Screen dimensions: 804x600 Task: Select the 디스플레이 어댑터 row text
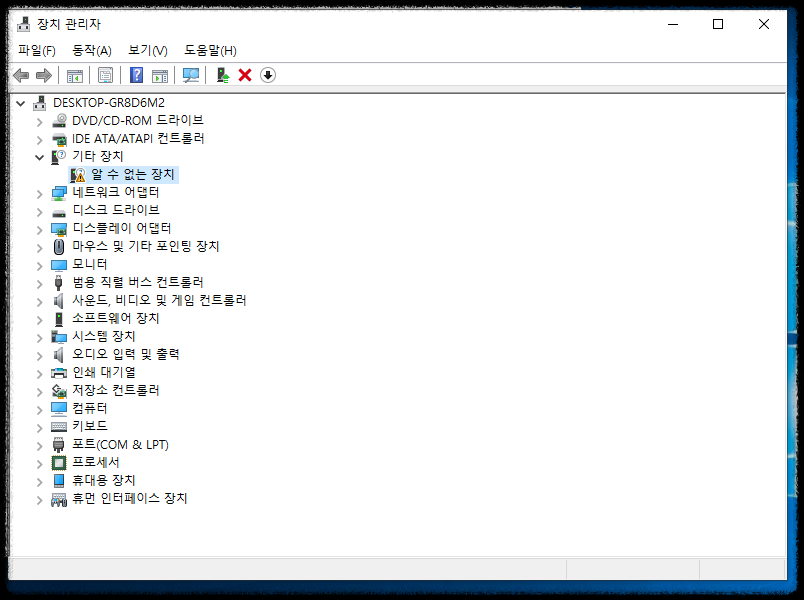coord(122,228)
